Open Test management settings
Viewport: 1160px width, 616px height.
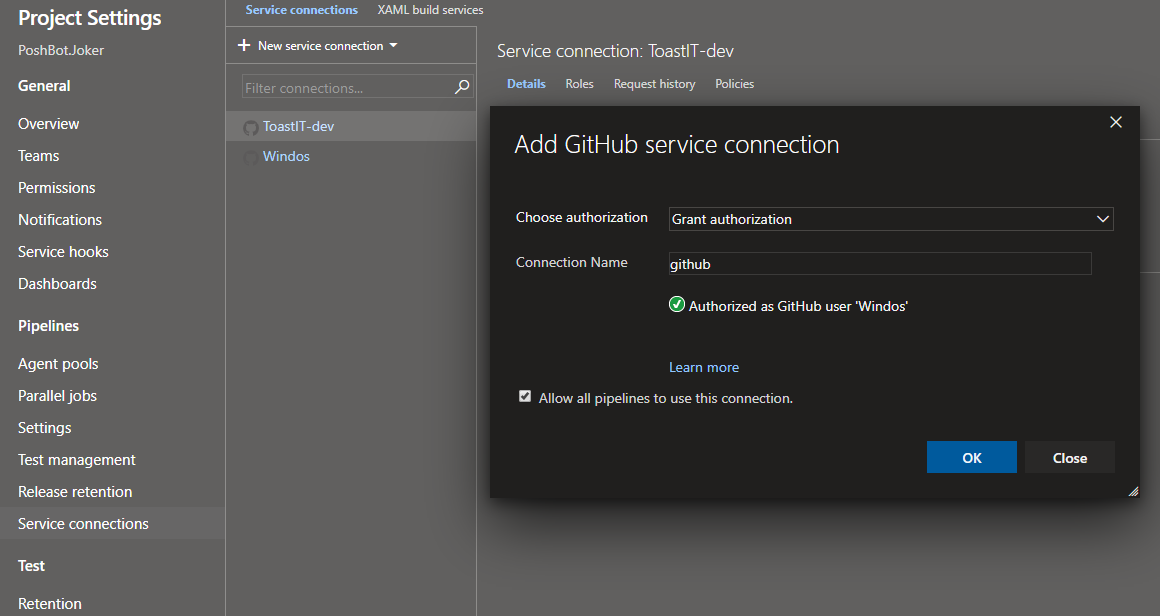pyautogui.click(x=77, y=460)
